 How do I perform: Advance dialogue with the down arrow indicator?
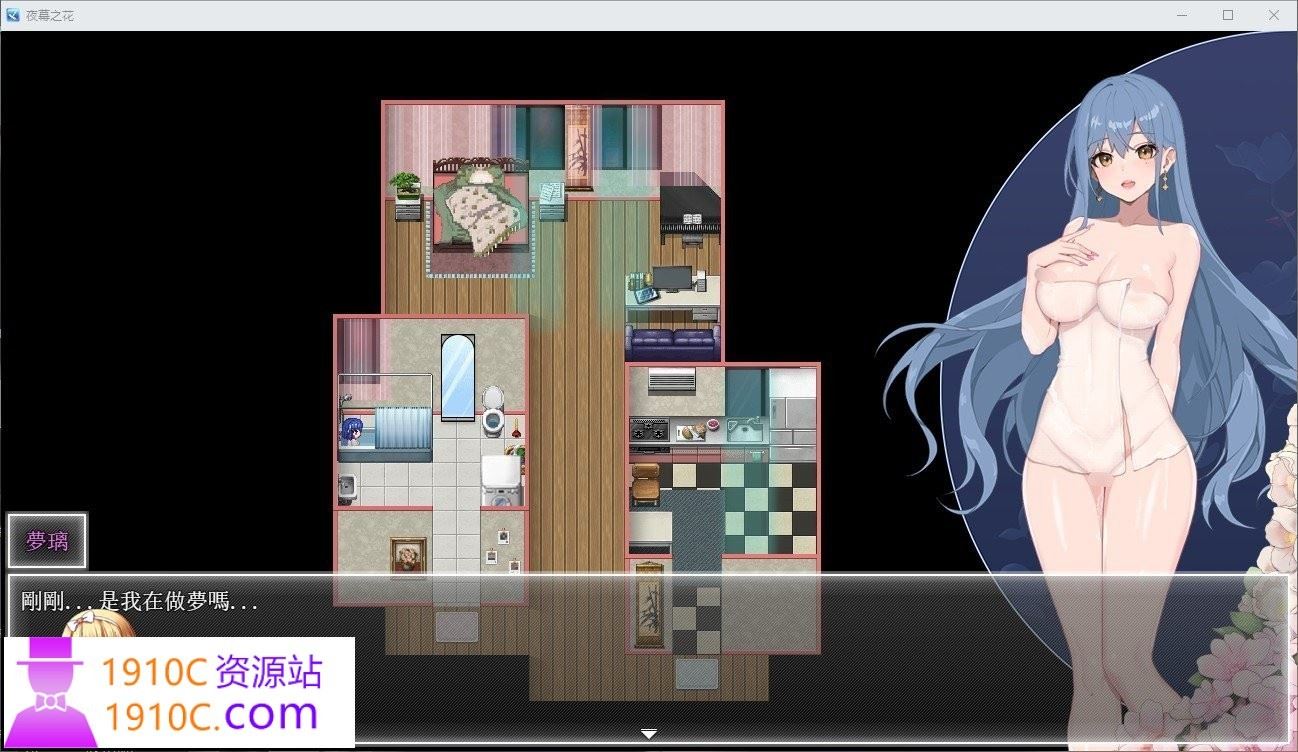coord(649,733)
